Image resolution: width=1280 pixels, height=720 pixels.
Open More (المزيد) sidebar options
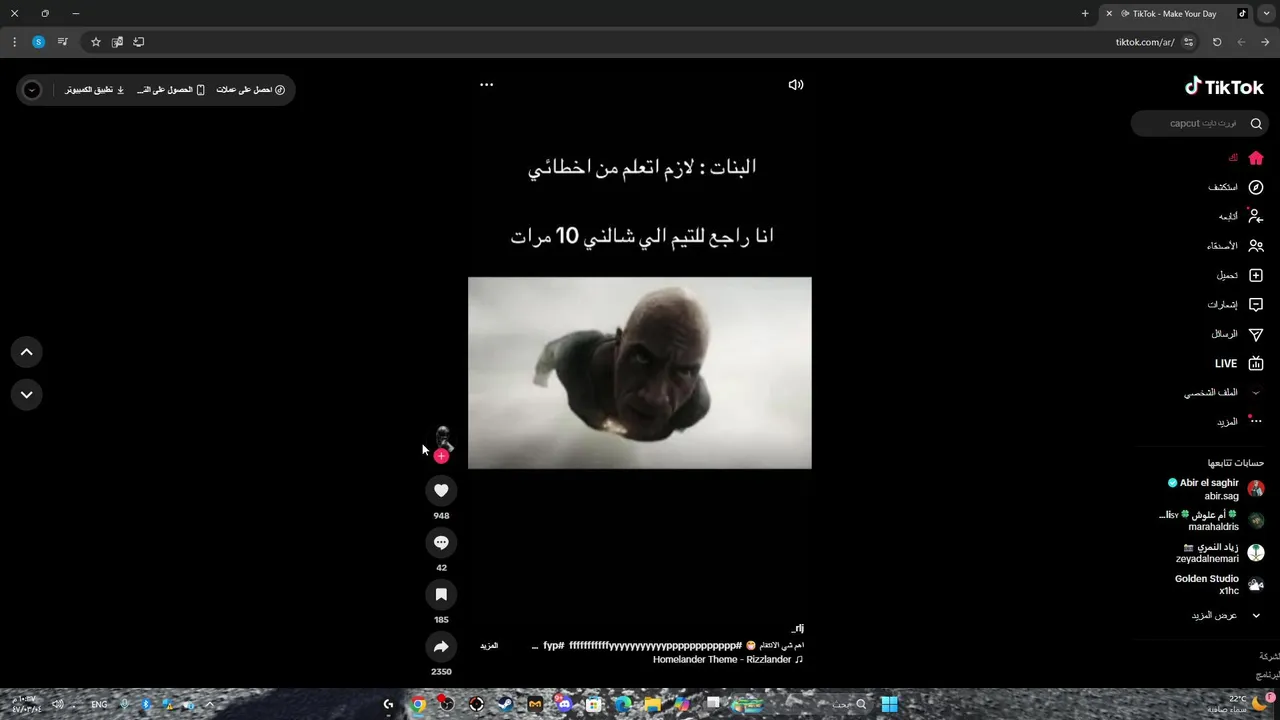point(1240,422)
